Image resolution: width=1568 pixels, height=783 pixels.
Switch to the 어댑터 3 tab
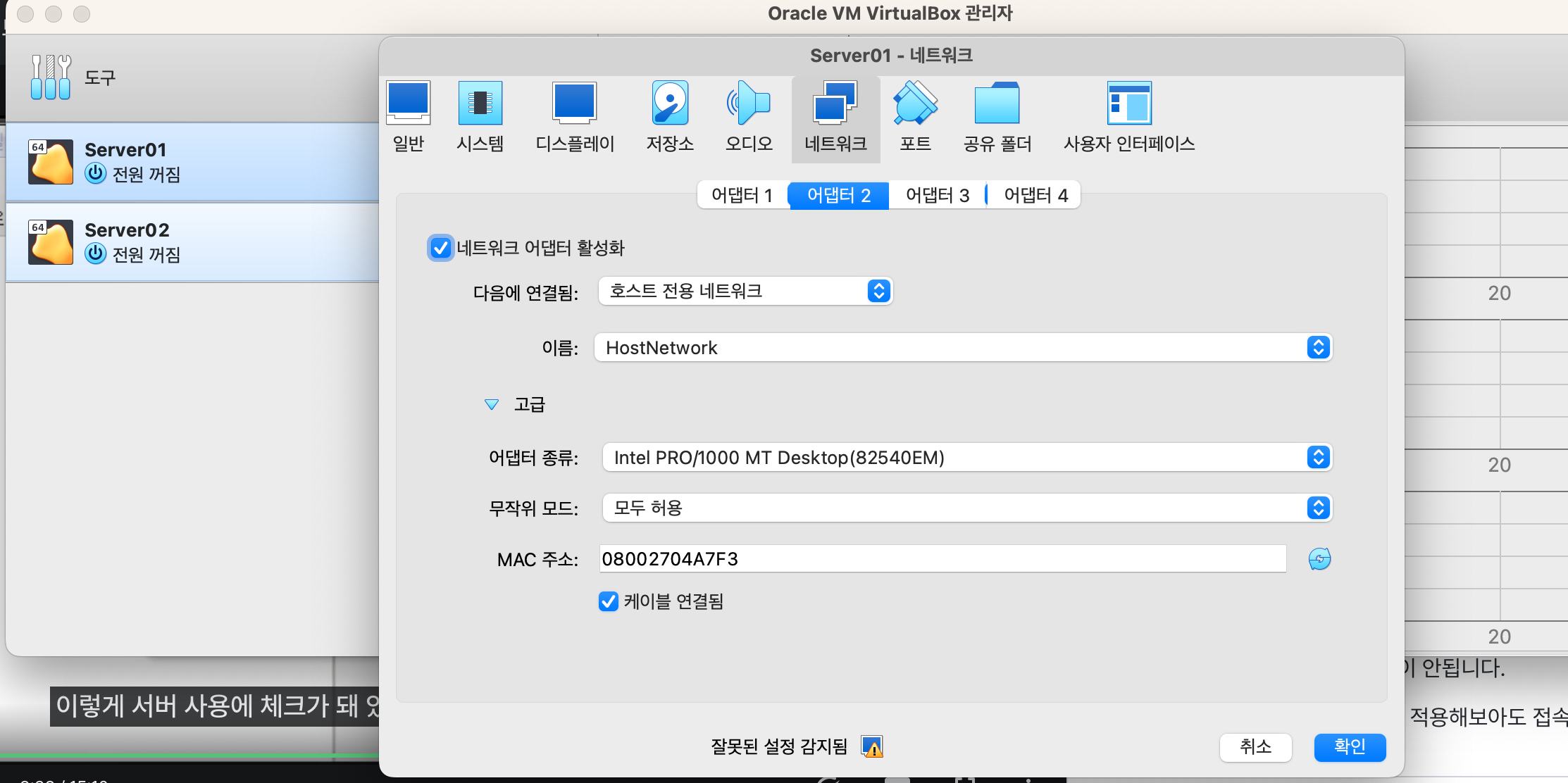[937, 195]
